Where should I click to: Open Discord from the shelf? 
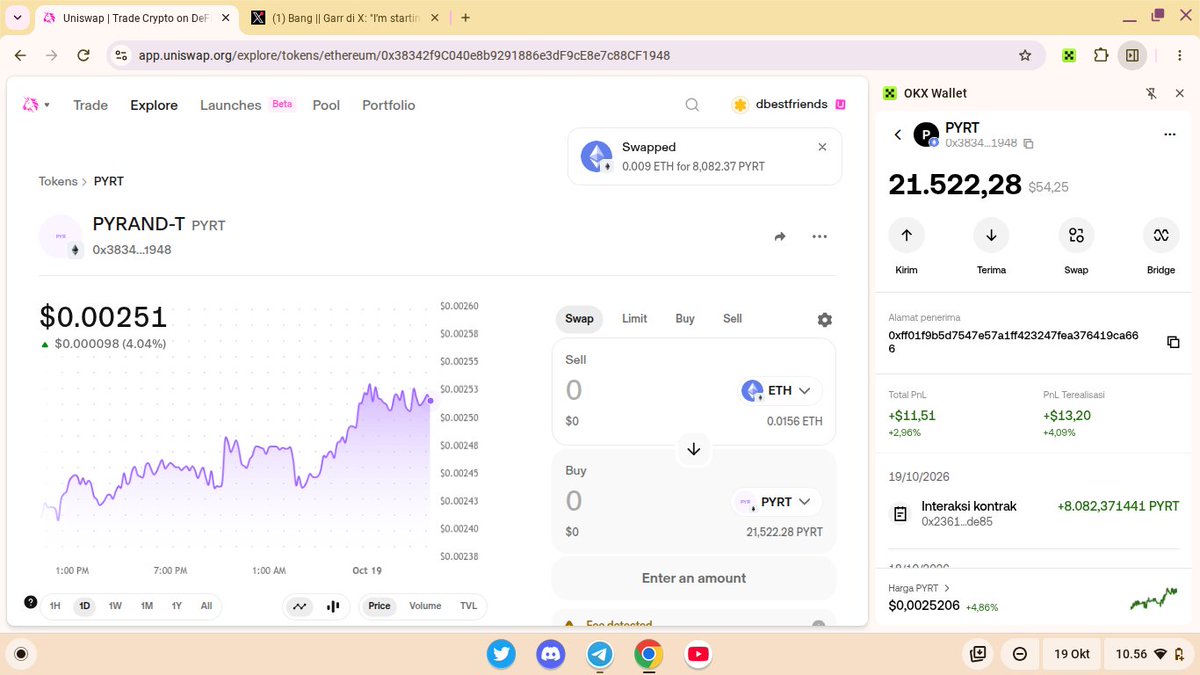(x=550, y=654)
